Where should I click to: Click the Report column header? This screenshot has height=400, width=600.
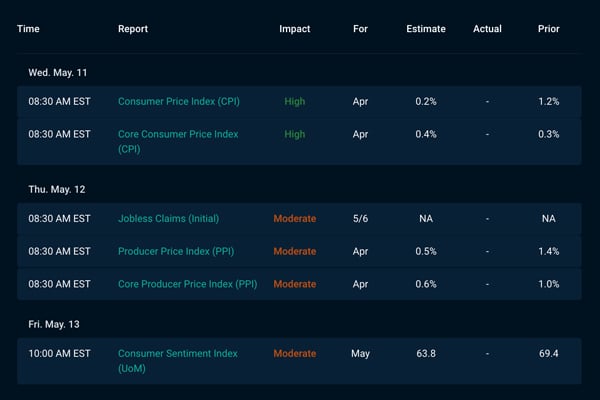coord(133,29)
